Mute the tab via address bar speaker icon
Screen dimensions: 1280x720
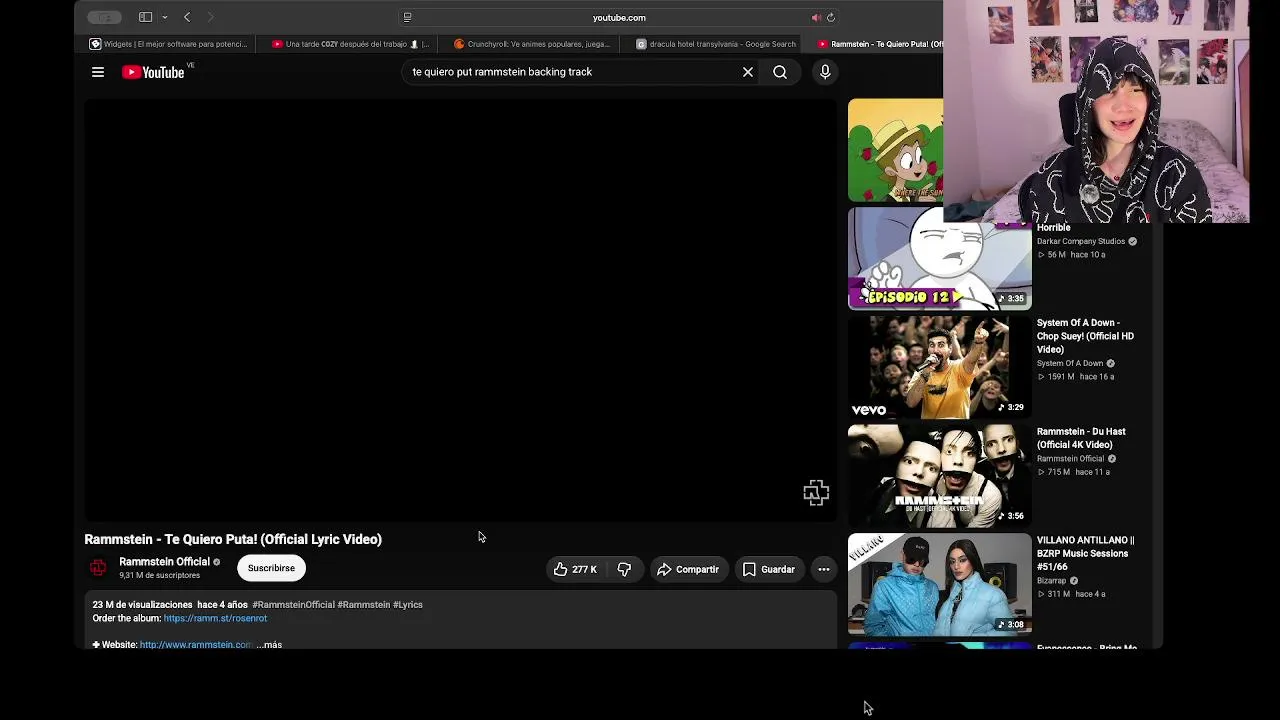coord(816,17)
